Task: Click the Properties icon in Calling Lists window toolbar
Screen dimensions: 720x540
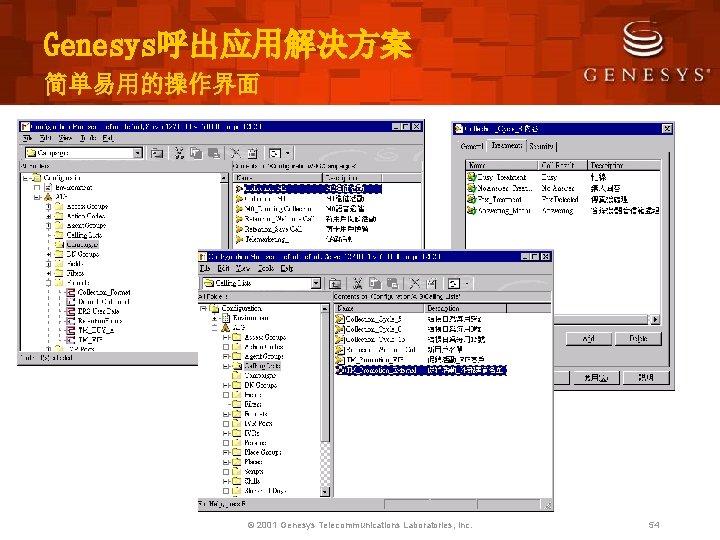Action: pyautogui.click(x=431, y=283)
